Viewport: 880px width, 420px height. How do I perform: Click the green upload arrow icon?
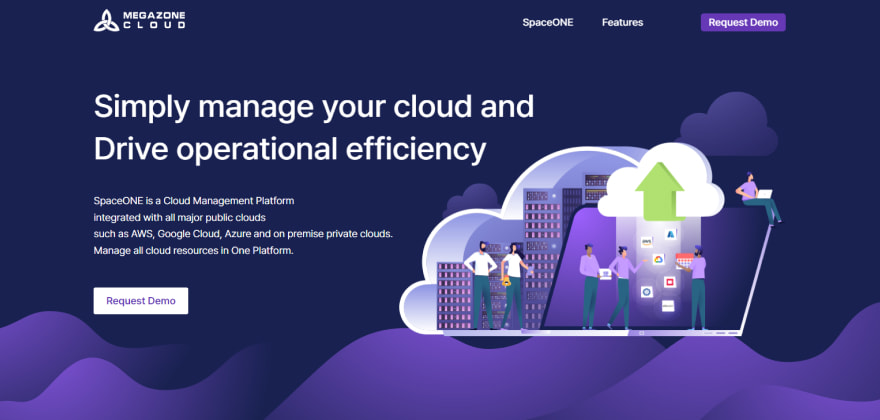coord(659,192)
